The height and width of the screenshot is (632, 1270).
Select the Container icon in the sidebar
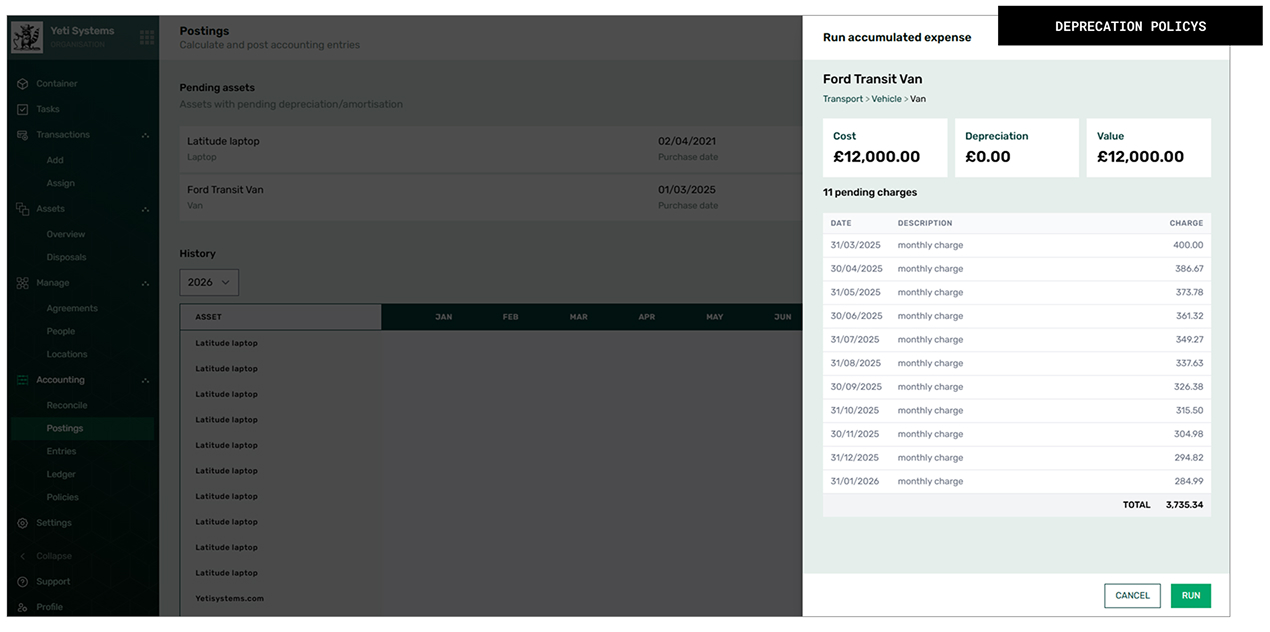pyautogui.click(x=21, y=83)
